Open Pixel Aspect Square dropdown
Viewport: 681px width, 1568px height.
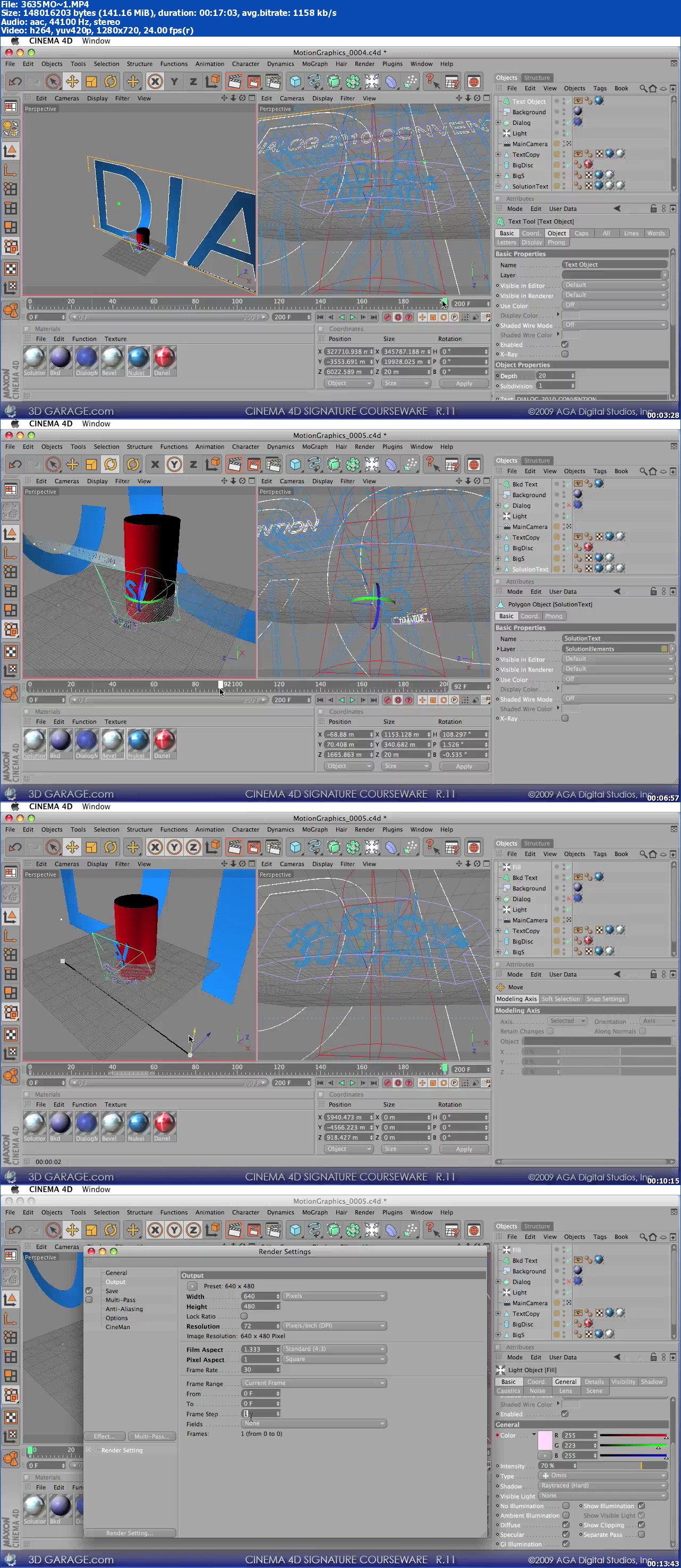(x=335, y=1359)
